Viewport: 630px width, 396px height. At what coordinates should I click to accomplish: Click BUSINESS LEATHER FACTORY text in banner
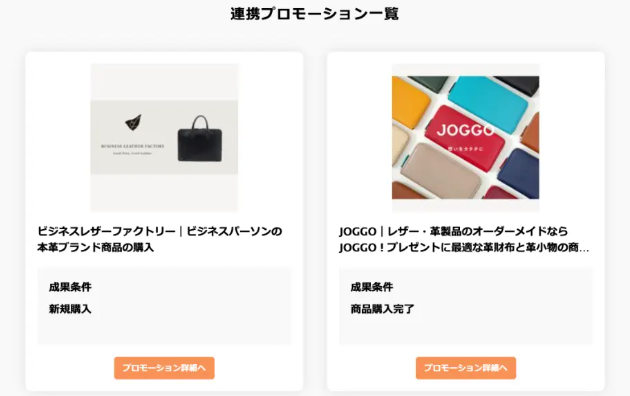coord(133,146)
